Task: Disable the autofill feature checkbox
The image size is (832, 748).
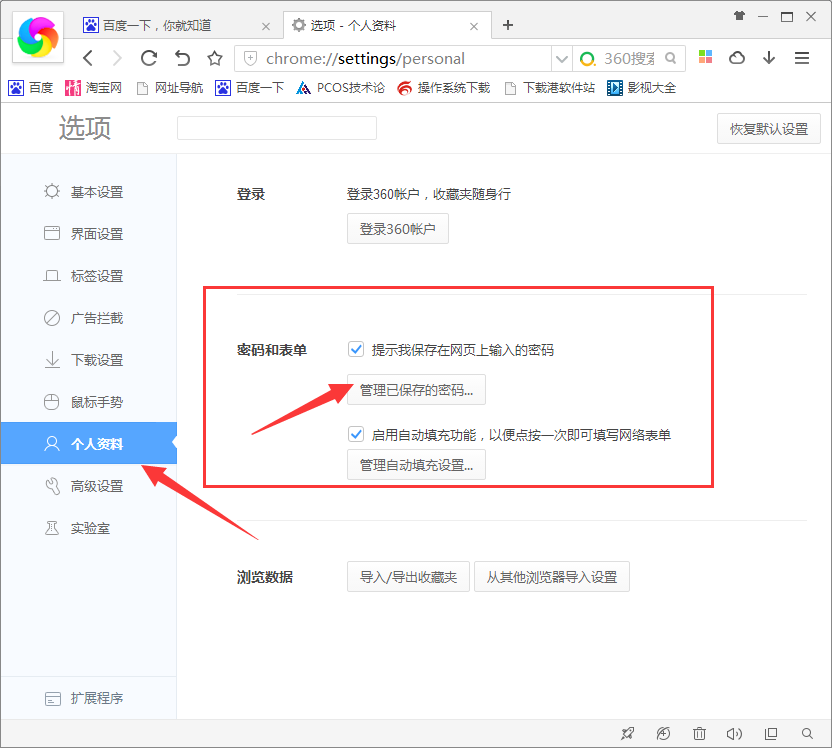Action: pyautogui.click(x=356, y=434)
